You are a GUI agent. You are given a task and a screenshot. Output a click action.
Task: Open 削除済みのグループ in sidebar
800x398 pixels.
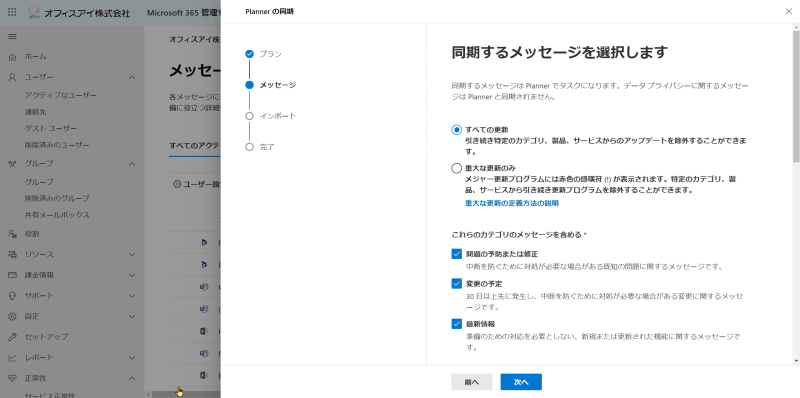coord(57,198)
